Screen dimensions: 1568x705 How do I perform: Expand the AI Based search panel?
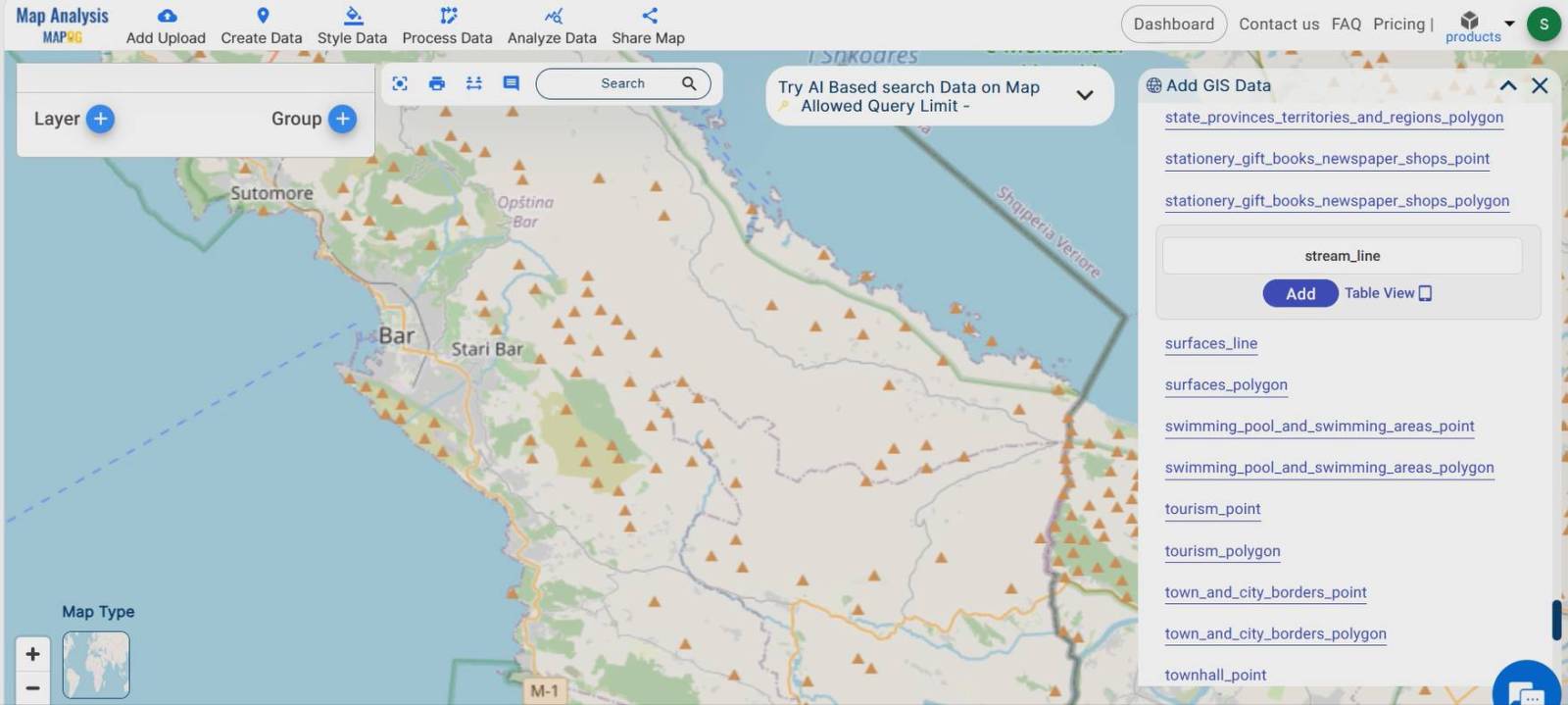tap(1085, 95)
